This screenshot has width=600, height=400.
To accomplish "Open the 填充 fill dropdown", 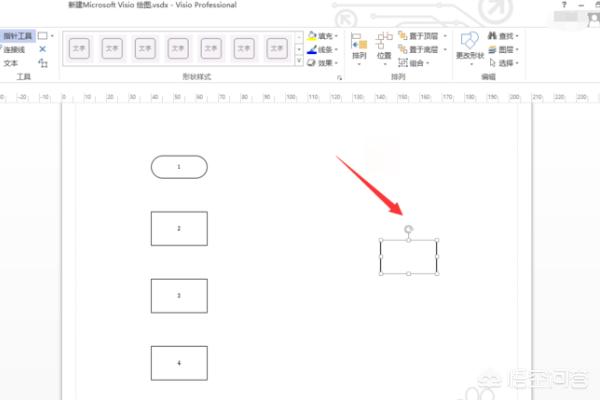I will point(323,36).
